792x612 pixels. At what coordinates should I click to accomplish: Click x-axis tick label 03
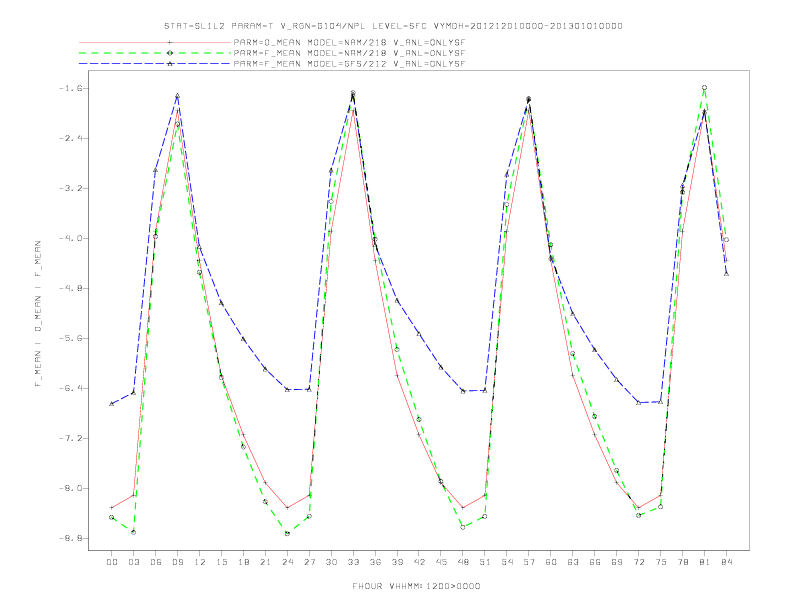click(133, 562)
